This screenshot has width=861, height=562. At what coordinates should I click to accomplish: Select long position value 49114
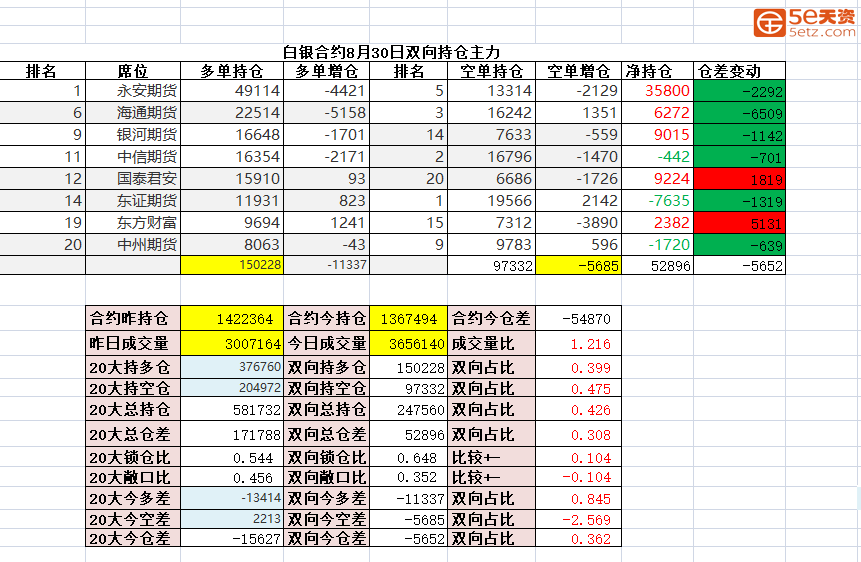coord(232,91)
